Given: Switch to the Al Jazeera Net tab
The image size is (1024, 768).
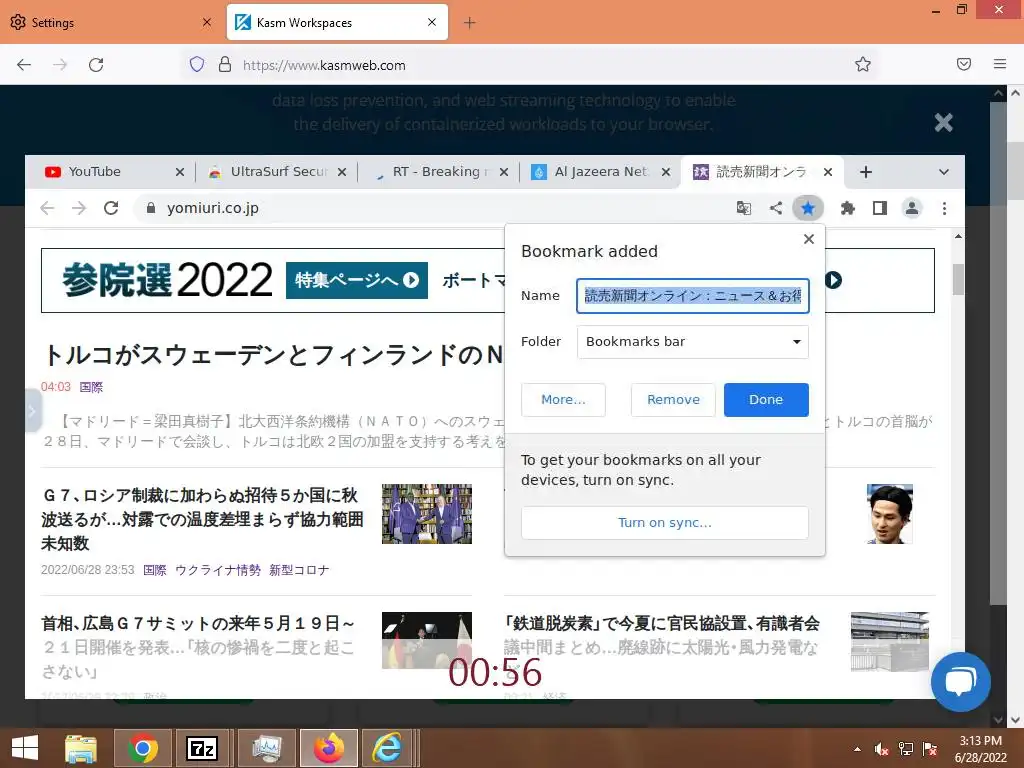Looking at the screenshot, I should 598,172.
